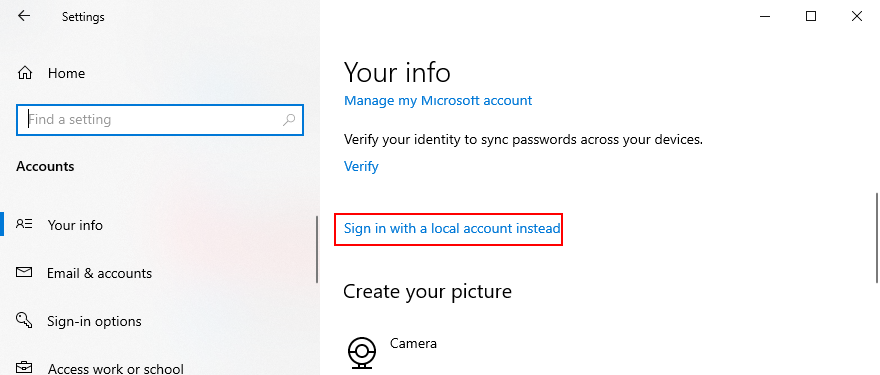This screenshot has width=880, height=375.
Task: Go to Sign-in options
Action: coord(94,322)
